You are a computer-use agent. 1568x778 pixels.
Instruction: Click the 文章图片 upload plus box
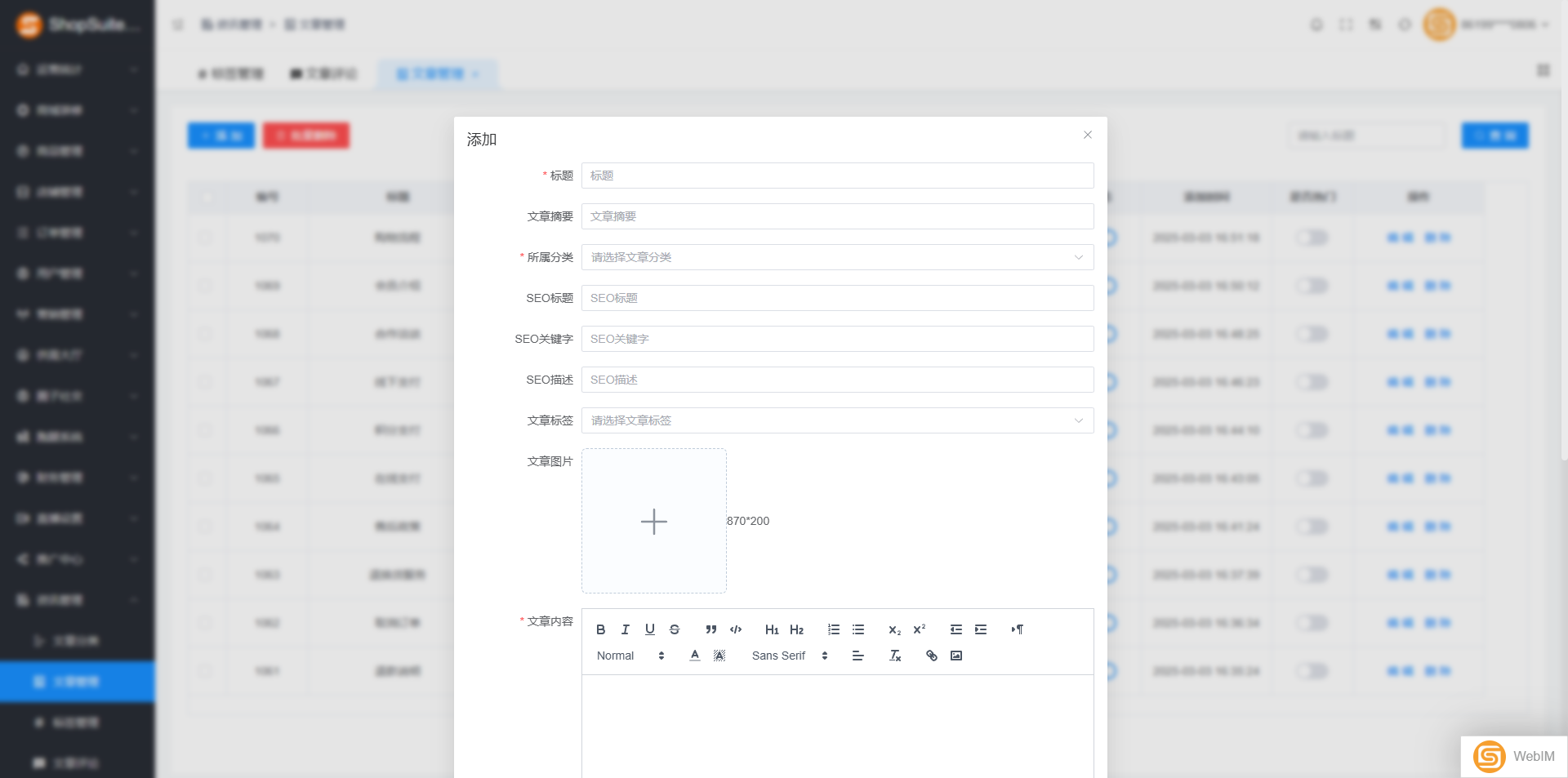(653, 521)
